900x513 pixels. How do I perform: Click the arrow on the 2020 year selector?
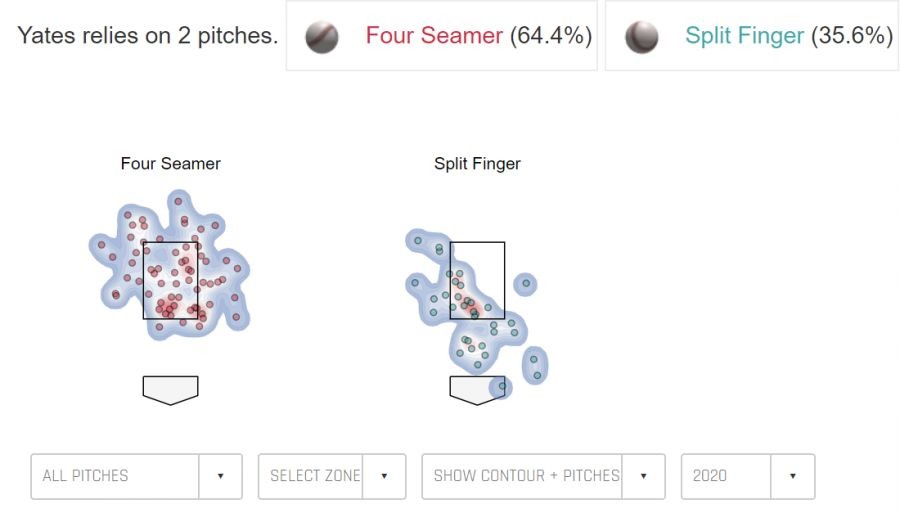pyautogui.click(x=793, y=476)
